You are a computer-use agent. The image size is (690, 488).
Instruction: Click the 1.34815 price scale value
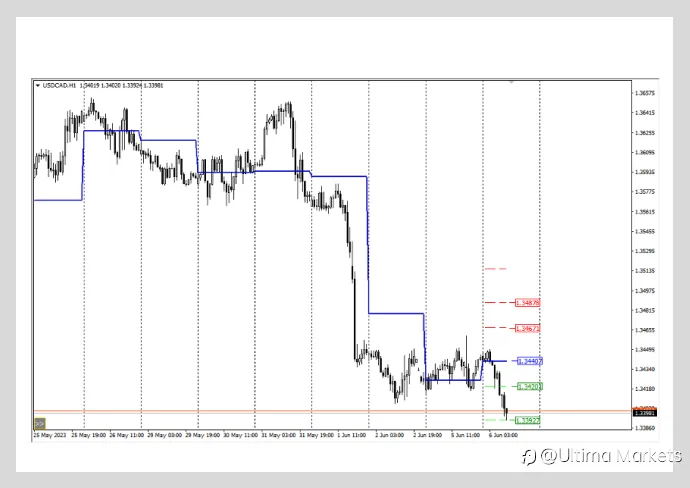click(645, 311)
